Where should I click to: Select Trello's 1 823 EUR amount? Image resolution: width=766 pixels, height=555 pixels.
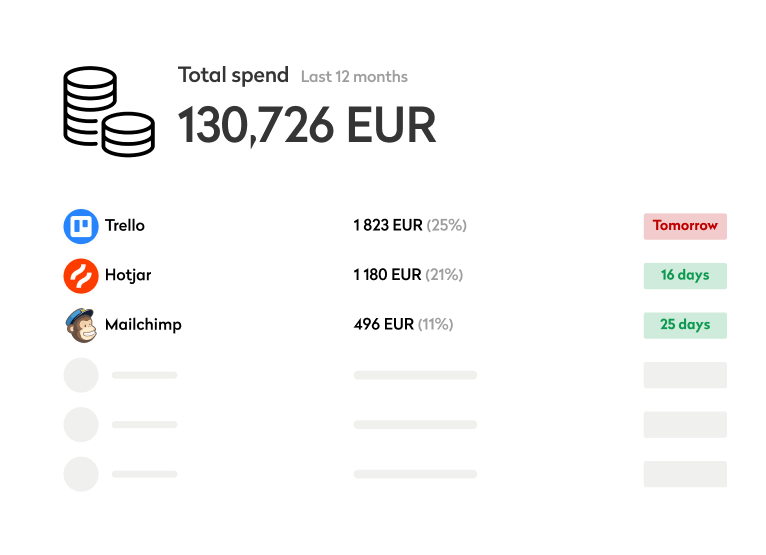point(388,225)
